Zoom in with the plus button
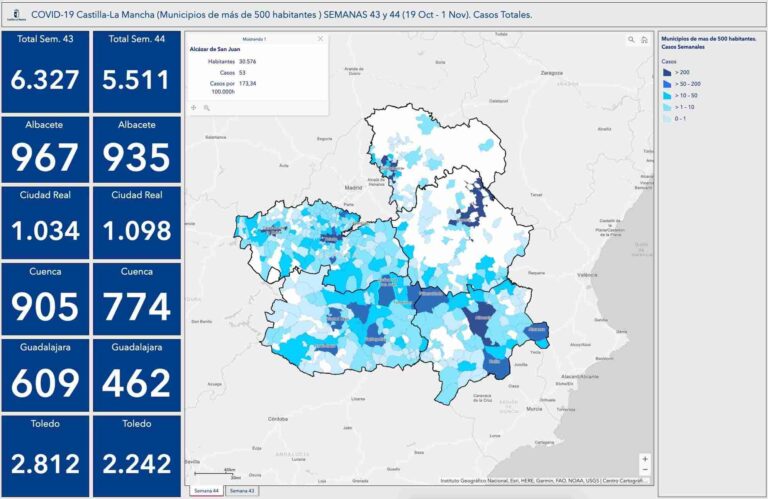 (x=645, y=459)
